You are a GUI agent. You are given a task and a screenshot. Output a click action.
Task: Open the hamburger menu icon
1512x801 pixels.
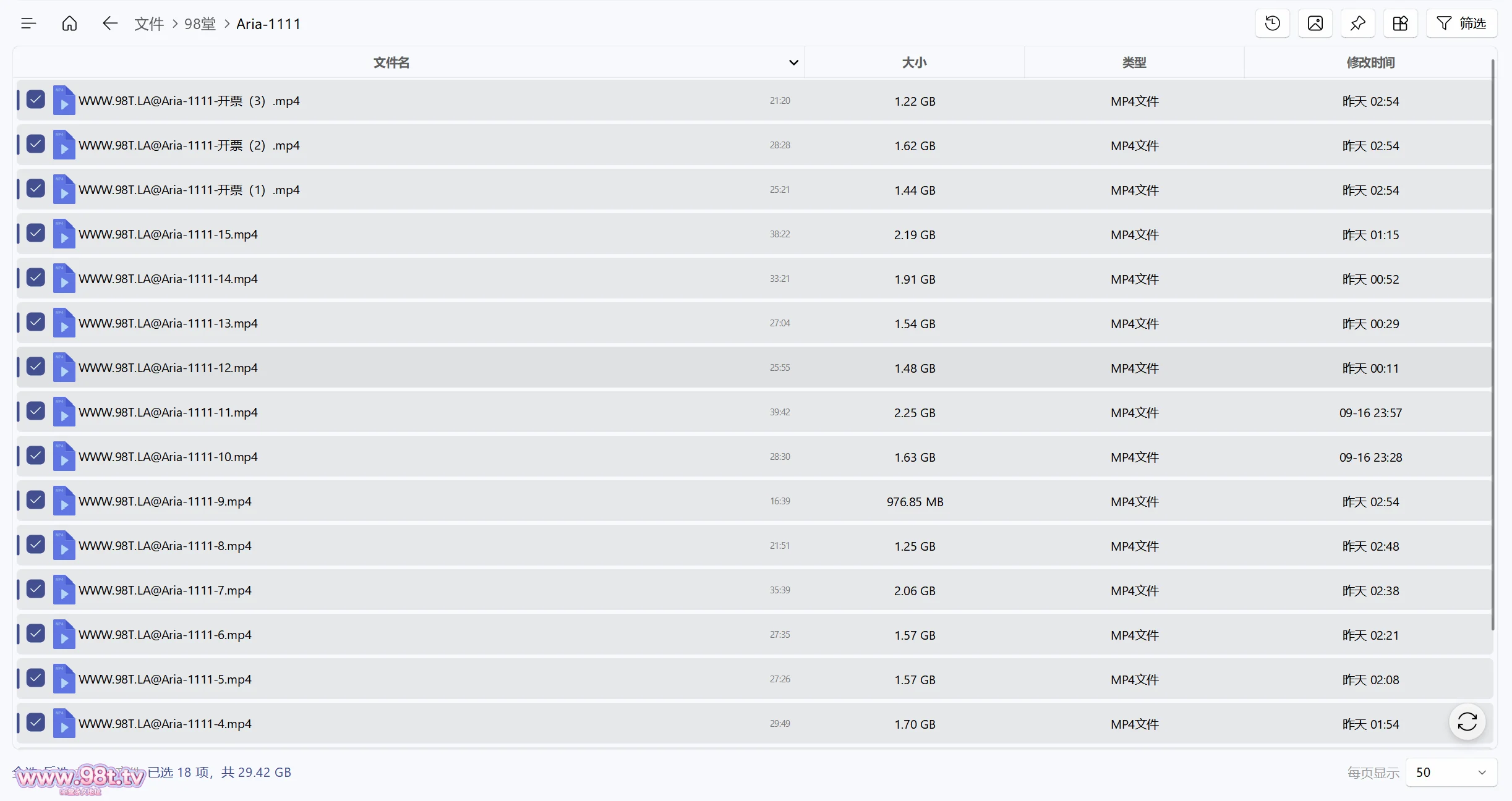tap(28, 23)
